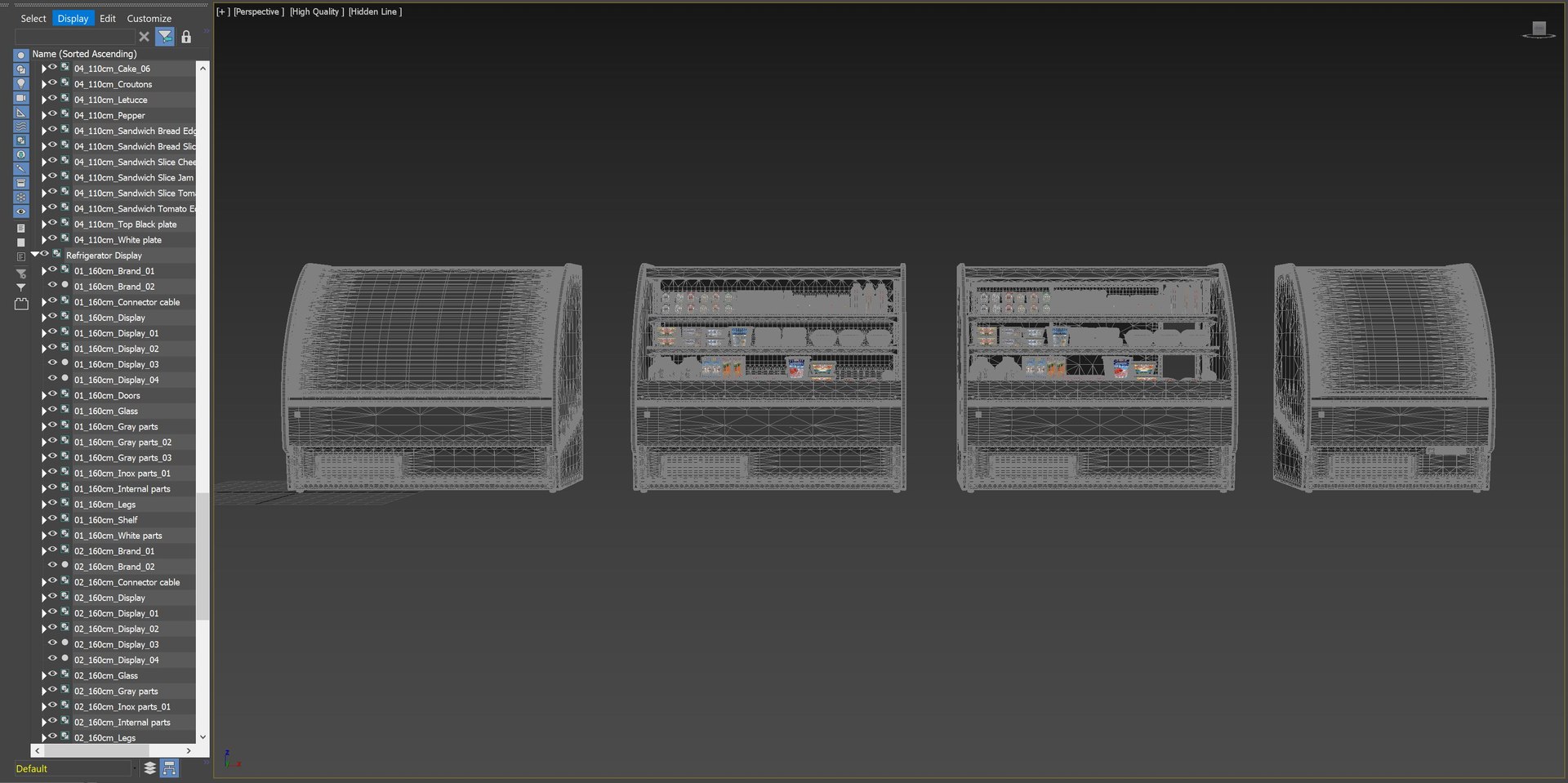Toggle Display Geometry filter icon
1568x783 pixels.
click(21, 56)
